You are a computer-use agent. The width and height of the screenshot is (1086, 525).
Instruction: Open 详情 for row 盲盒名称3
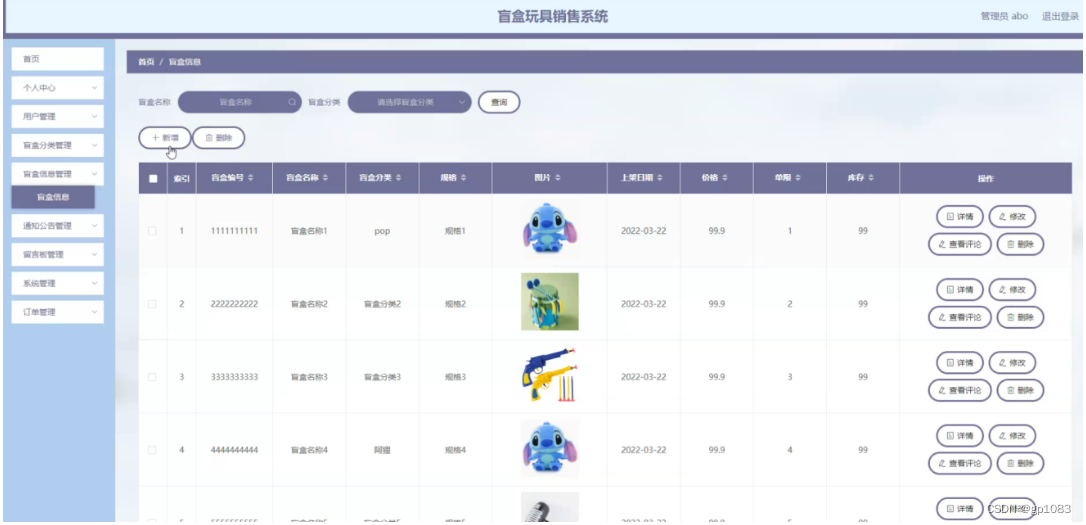[959, 362]
